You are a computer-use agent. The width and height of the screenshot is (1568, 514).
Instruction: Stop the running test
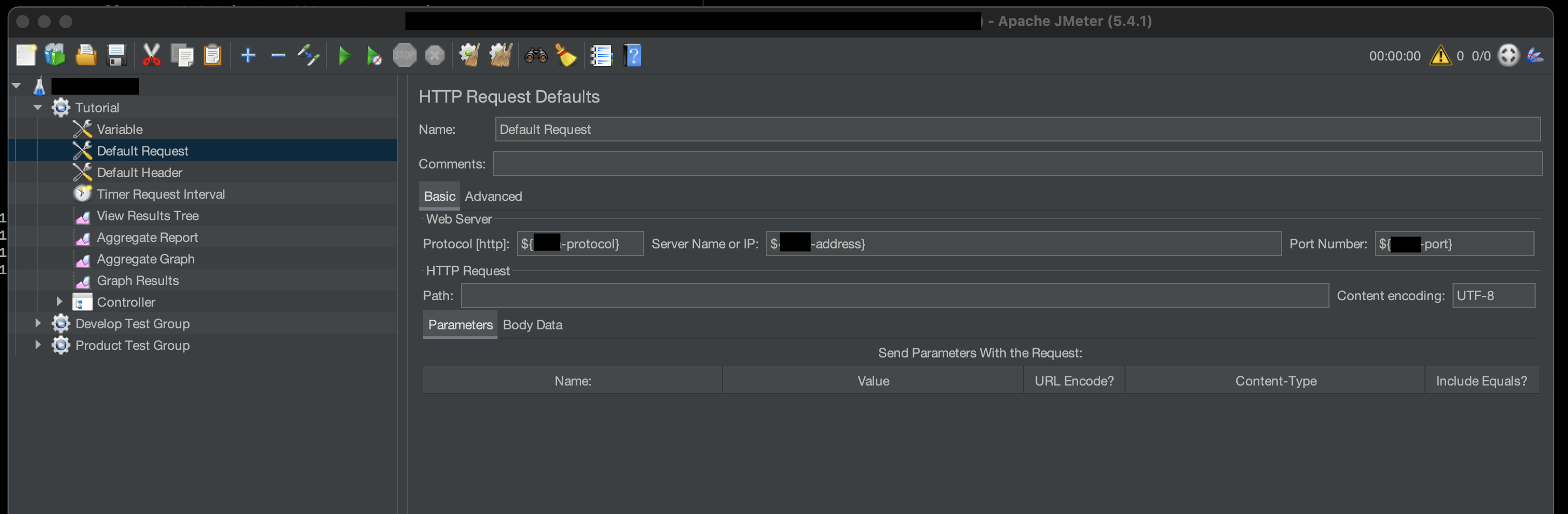click(404, 56)
